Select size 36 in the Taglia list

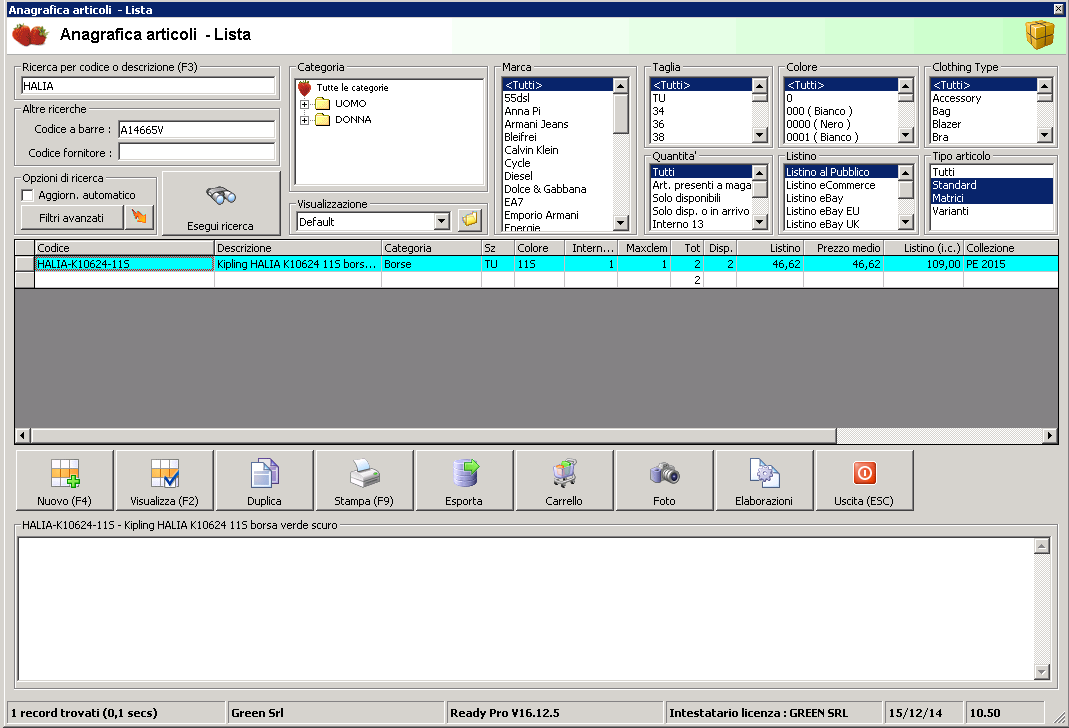pos(700,124)
